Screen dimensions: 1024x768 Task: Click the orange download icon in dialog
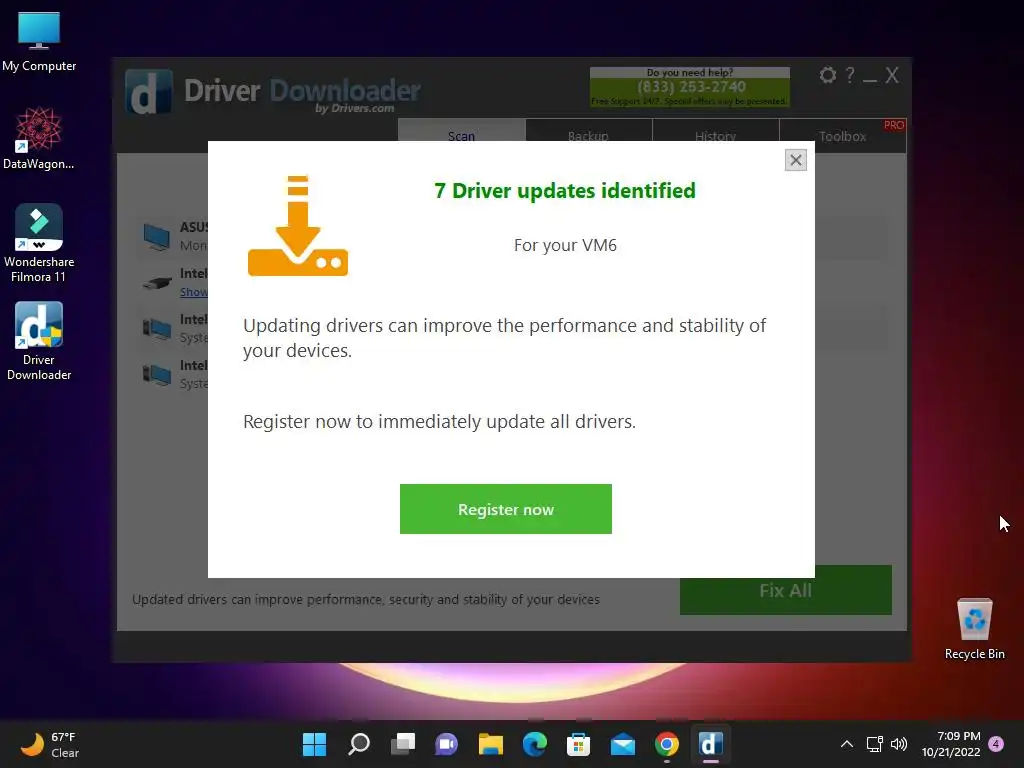click(298, 225)
